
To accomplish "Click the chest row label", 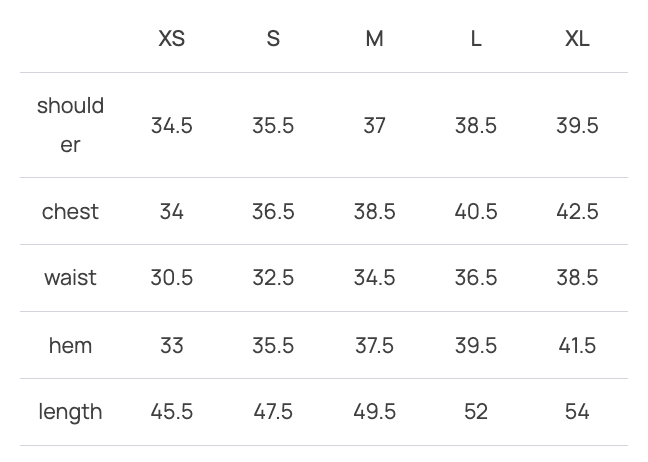I will point(70,211).
